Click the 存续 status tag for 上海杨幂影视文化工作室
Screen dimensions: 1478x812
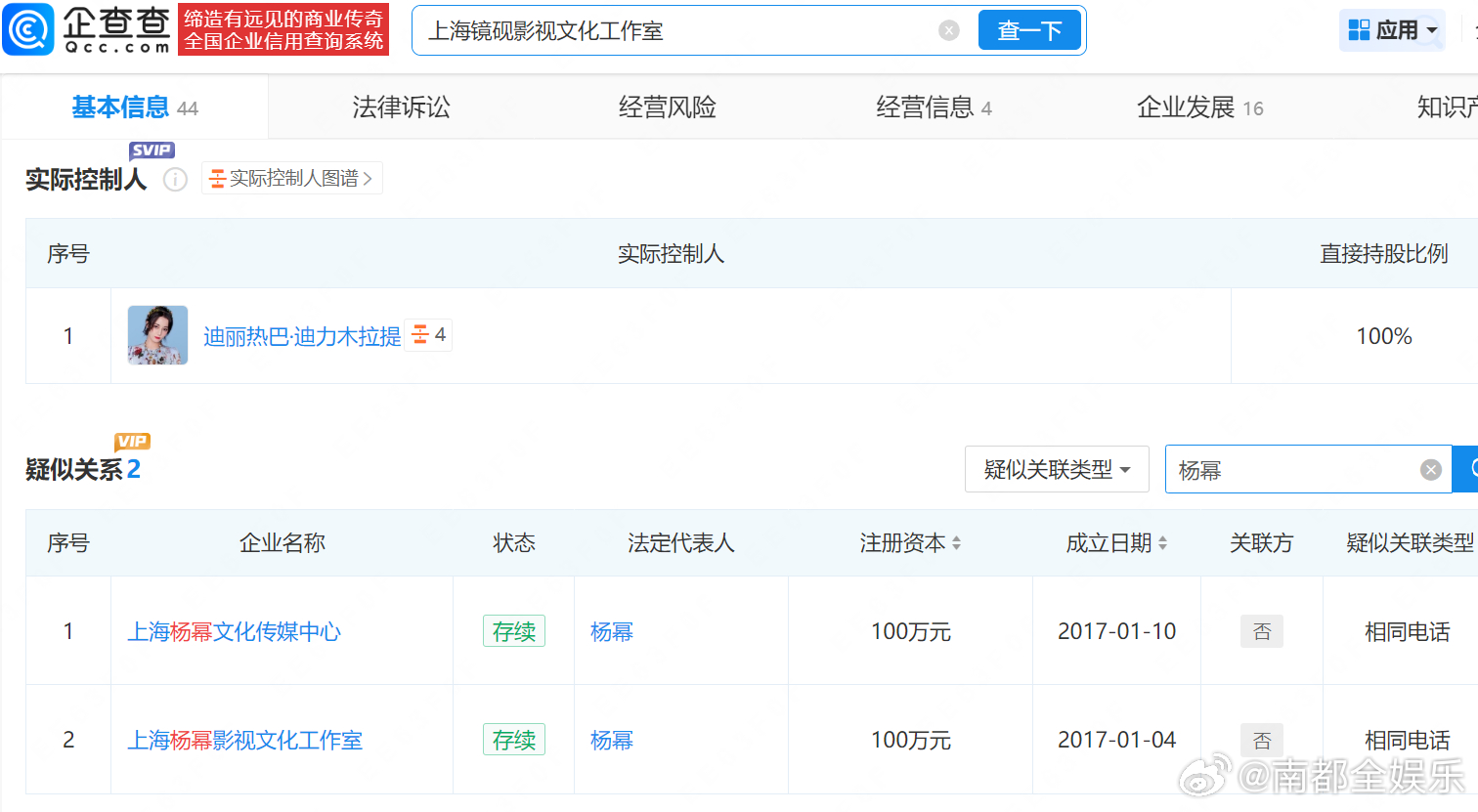tap(514, 740)
